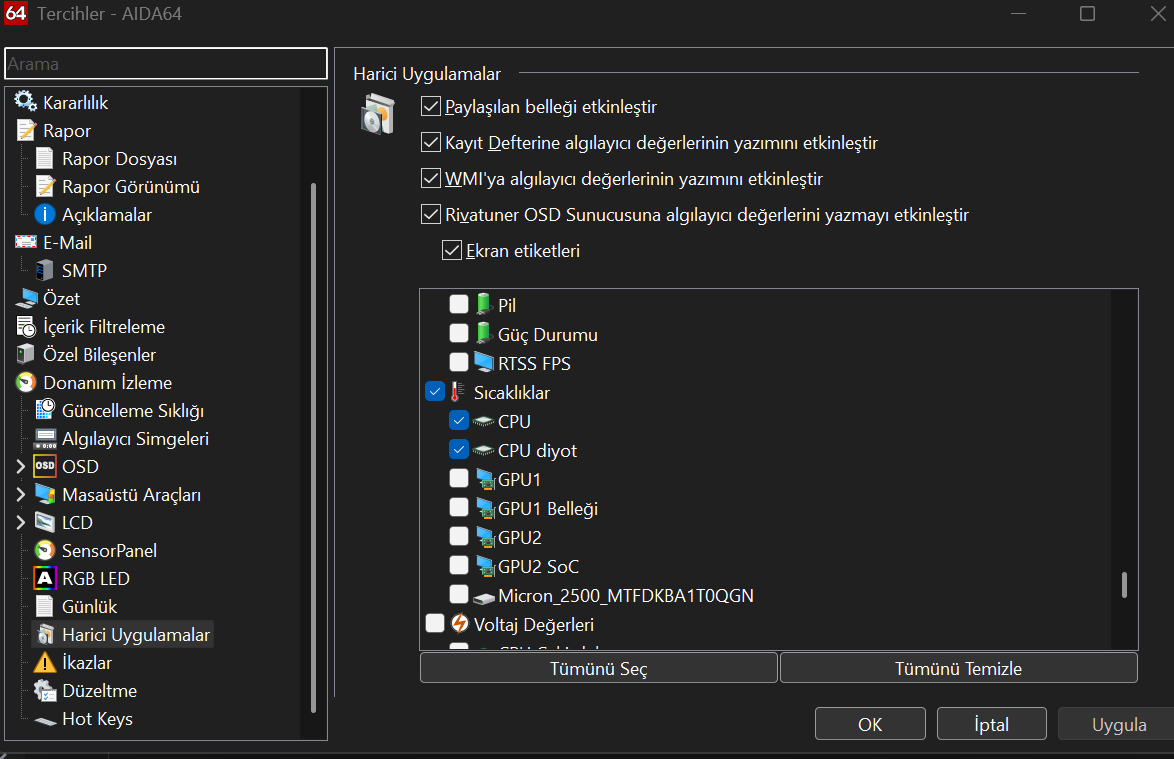Click the LCD icon in tree

point(45,522)
